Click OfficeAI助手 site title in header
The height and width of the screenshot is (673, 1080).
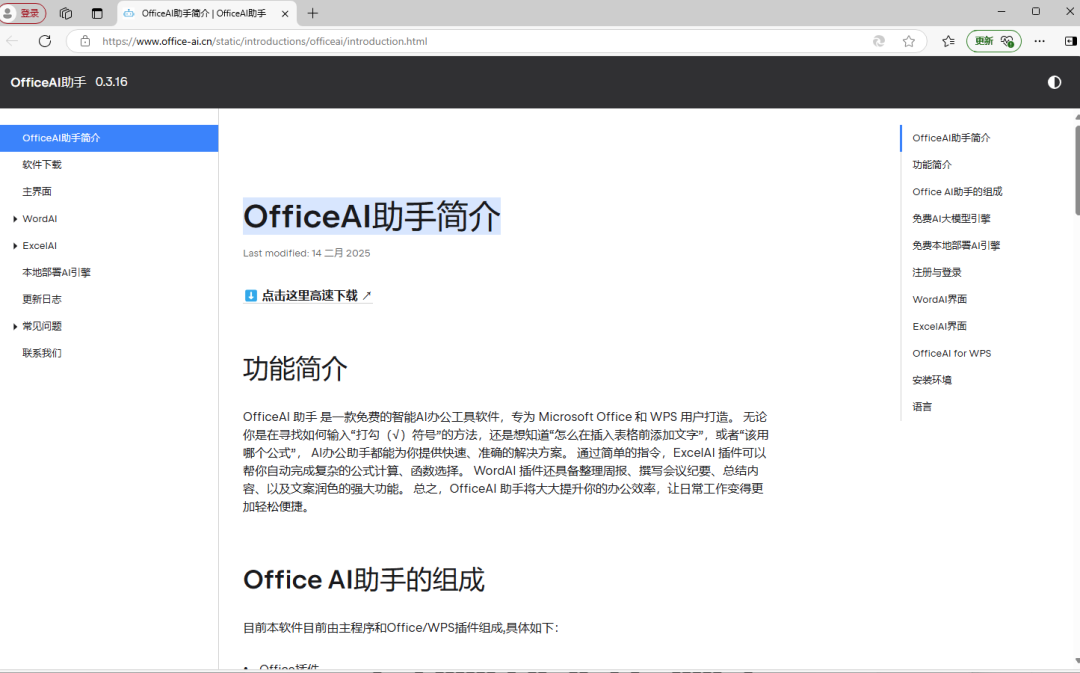(x=48, y=82)
